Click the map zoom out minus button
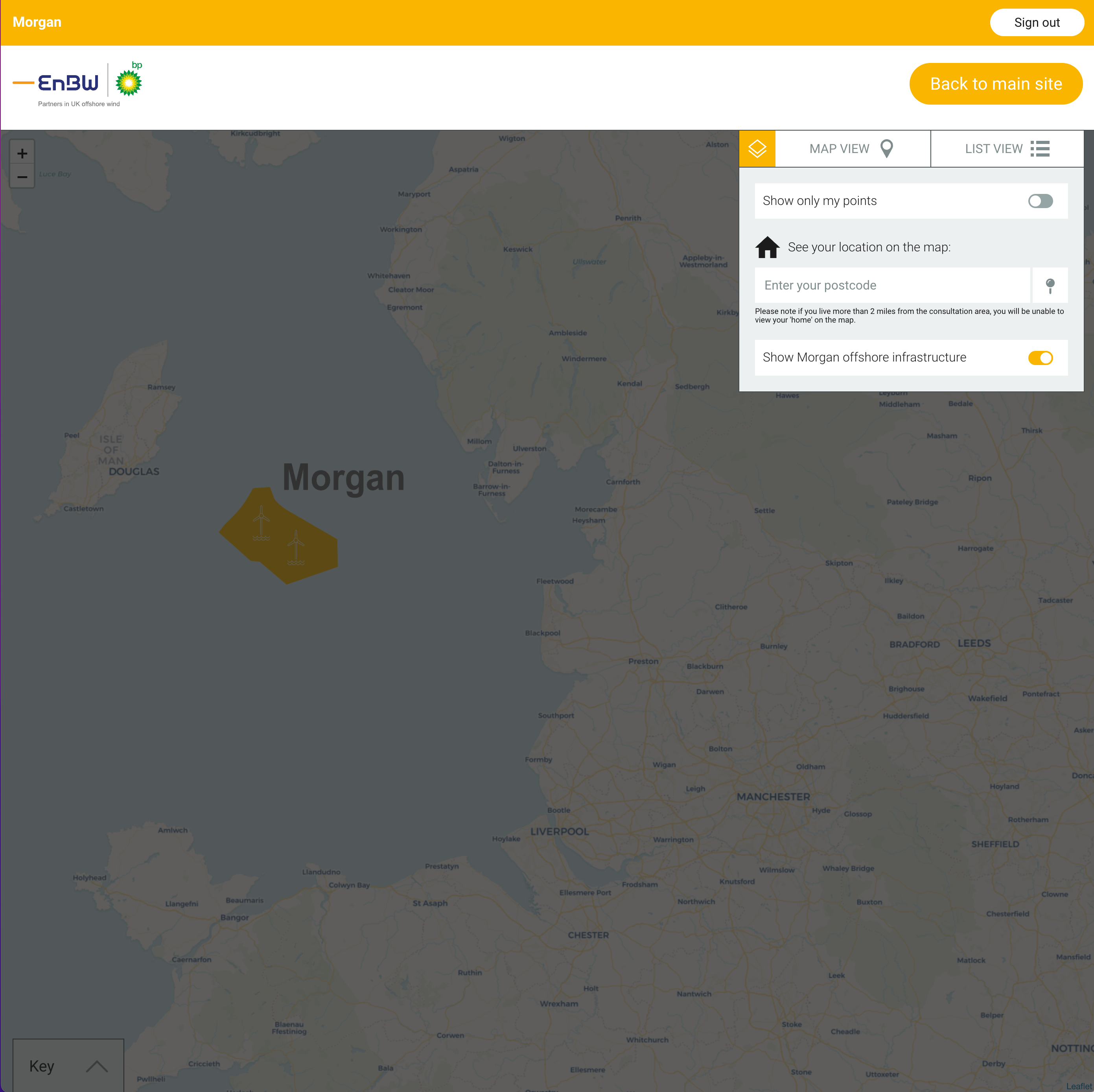This screenshot has width=1094, height=1092. coord(22,177)
